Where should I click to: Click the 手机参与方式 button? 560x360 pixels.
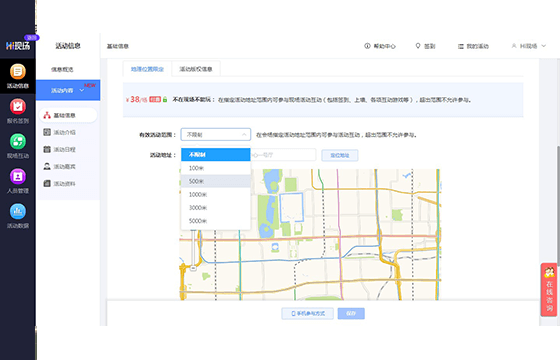coord(308,314)
